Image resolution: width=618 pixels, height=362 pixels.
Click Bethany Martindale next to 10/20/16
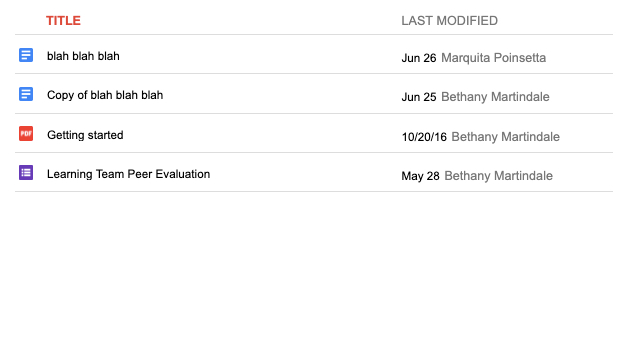point(505,137)
